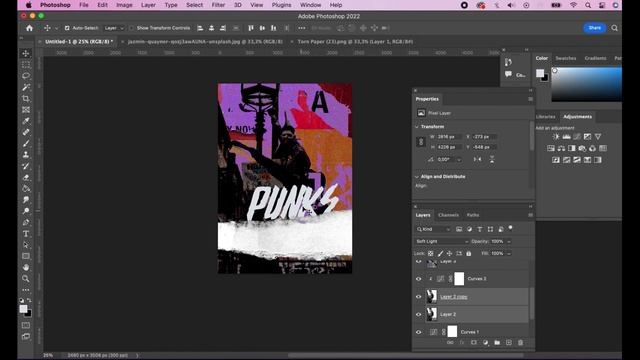Select the Pen tool
Image resolution: width=640 pixels, height=360 pixels.
pyautogui.click(x=26, y=222)
